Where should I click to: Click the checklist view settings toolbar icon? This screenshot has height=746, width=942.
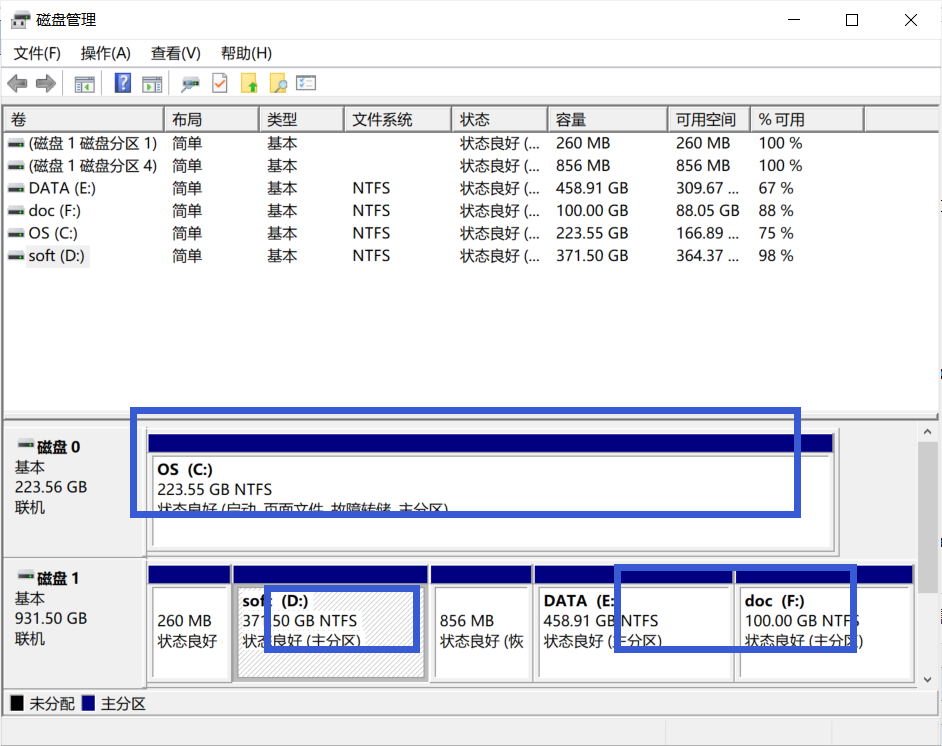click(x=306, y=83)
